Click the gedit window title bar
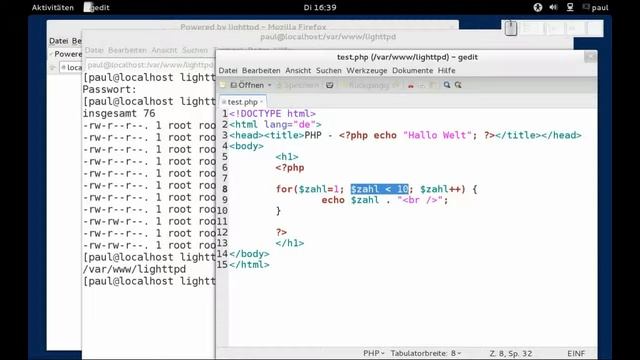 click(x=407, y=57)
